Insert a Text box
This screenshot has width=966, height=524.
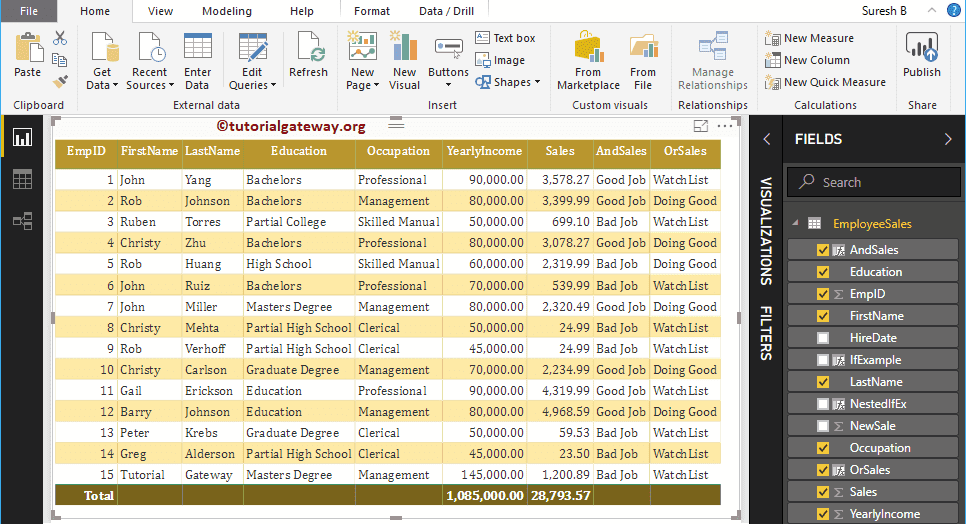pos(505,38)
